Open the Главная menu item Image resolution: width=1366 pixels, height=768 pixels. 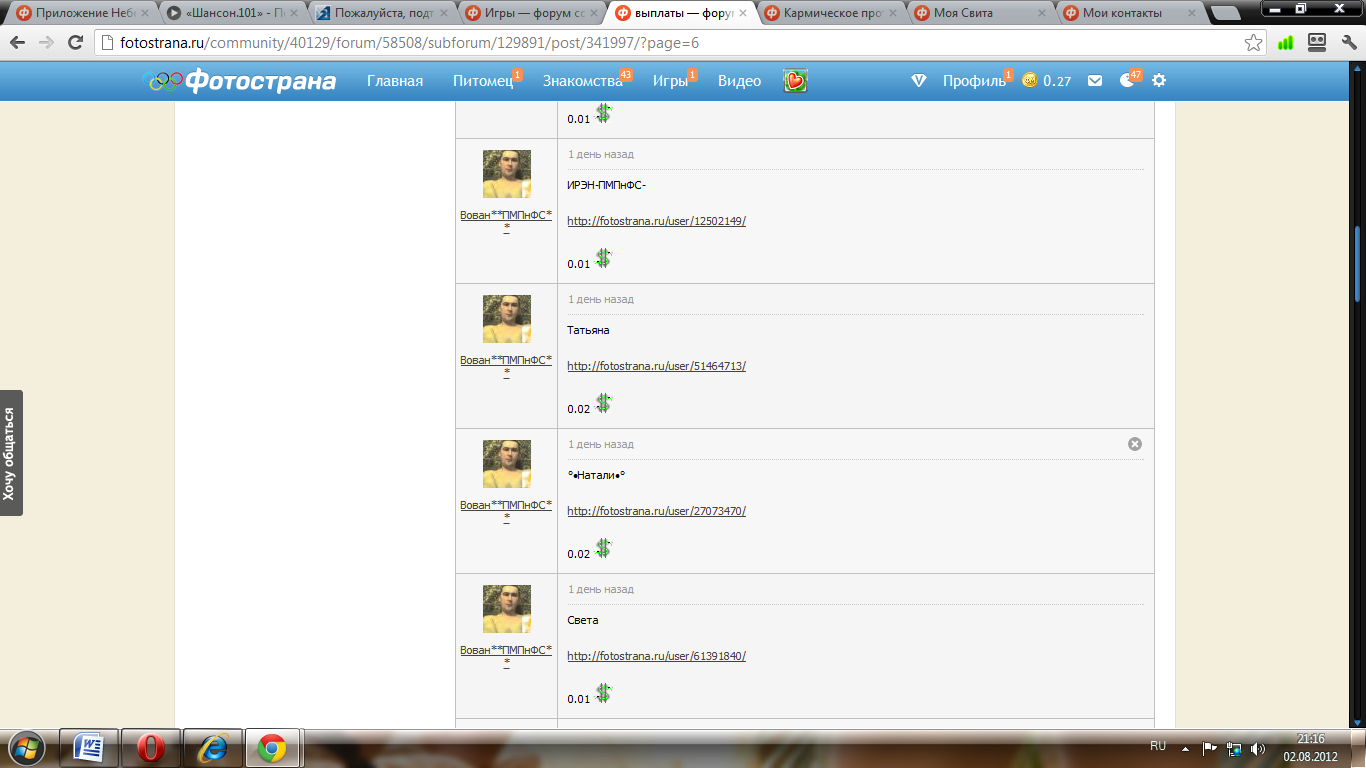(395, 81)
